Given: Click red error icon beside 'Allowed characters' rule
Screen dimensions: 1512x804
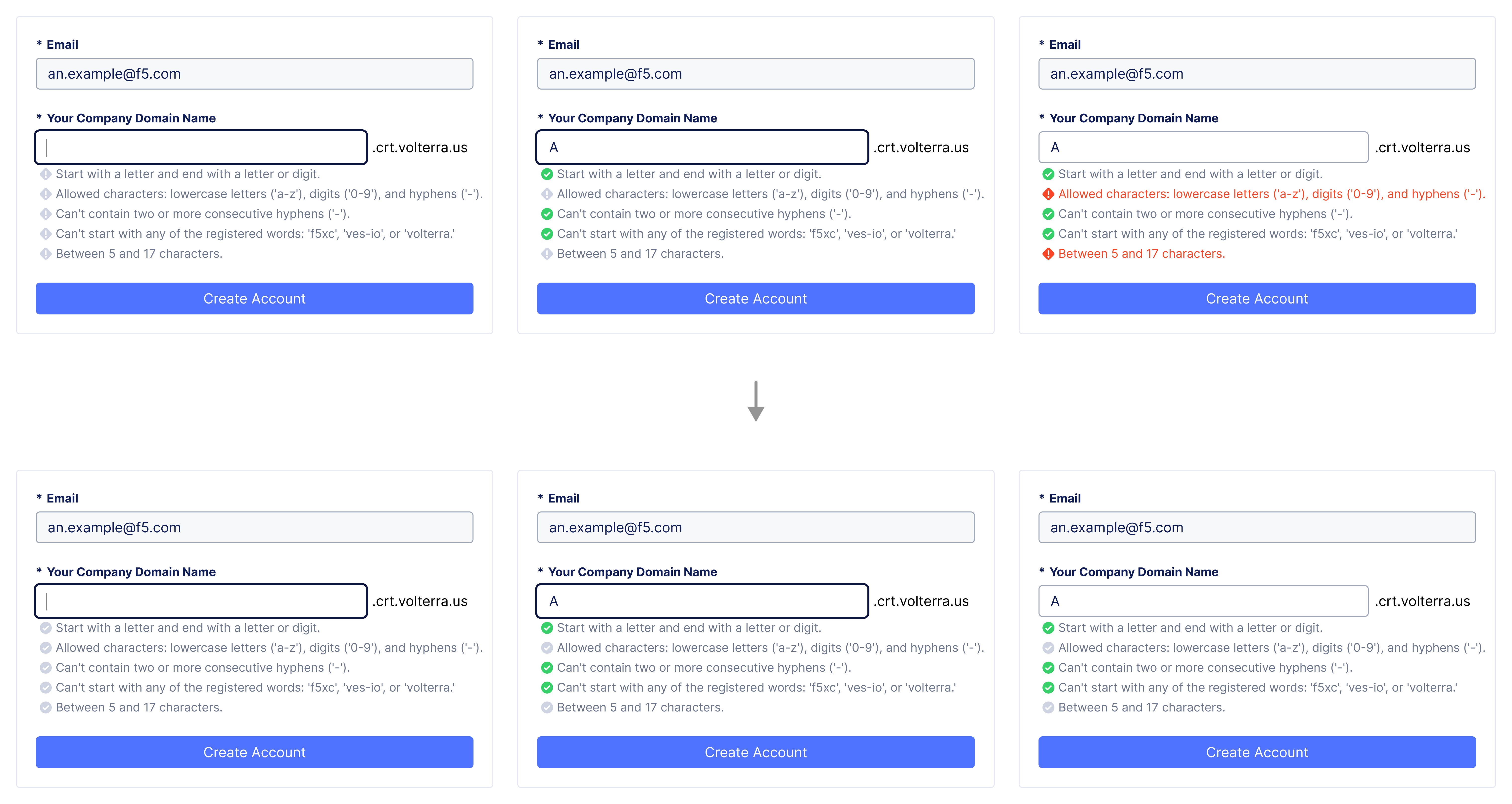Looking at the screenshot, I should pos(1048,194).
